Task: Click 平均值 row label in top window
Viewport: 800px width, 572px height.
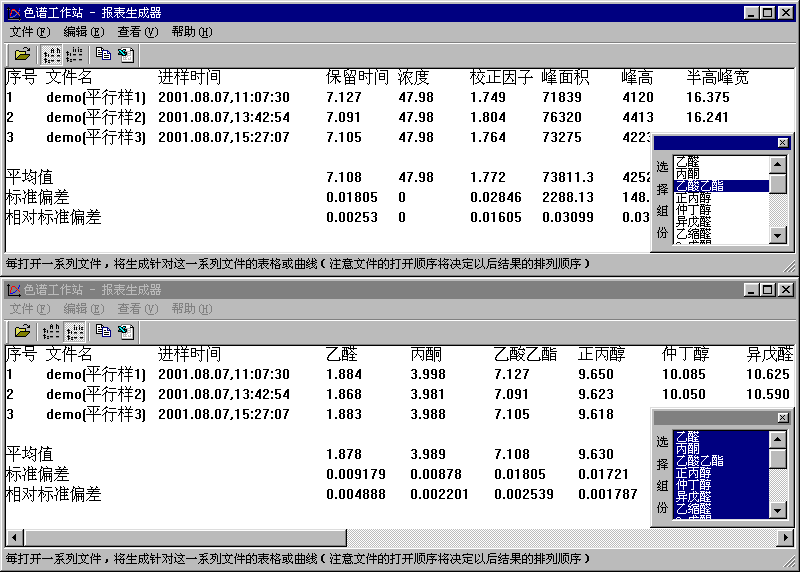Action: [x=30, y=177]
